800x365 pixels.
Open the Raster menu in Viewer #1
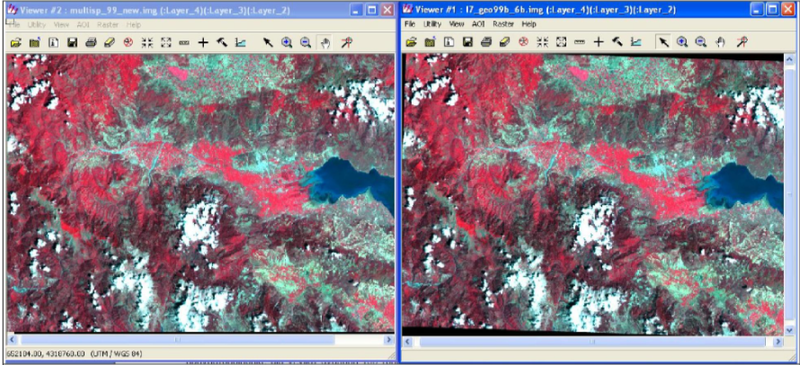click(503, 24)
